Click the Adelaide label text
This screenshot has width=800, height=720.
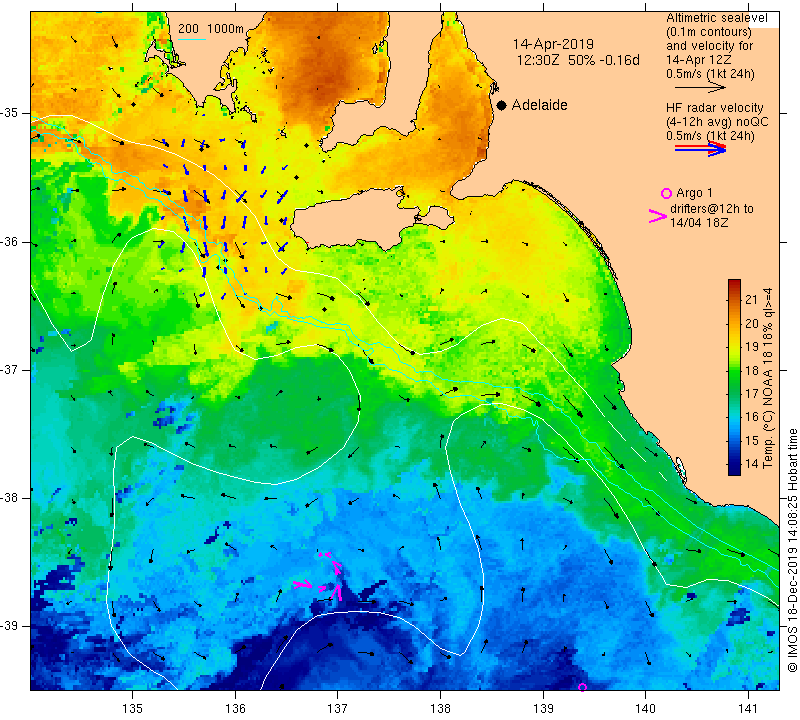tap(539, 105)
